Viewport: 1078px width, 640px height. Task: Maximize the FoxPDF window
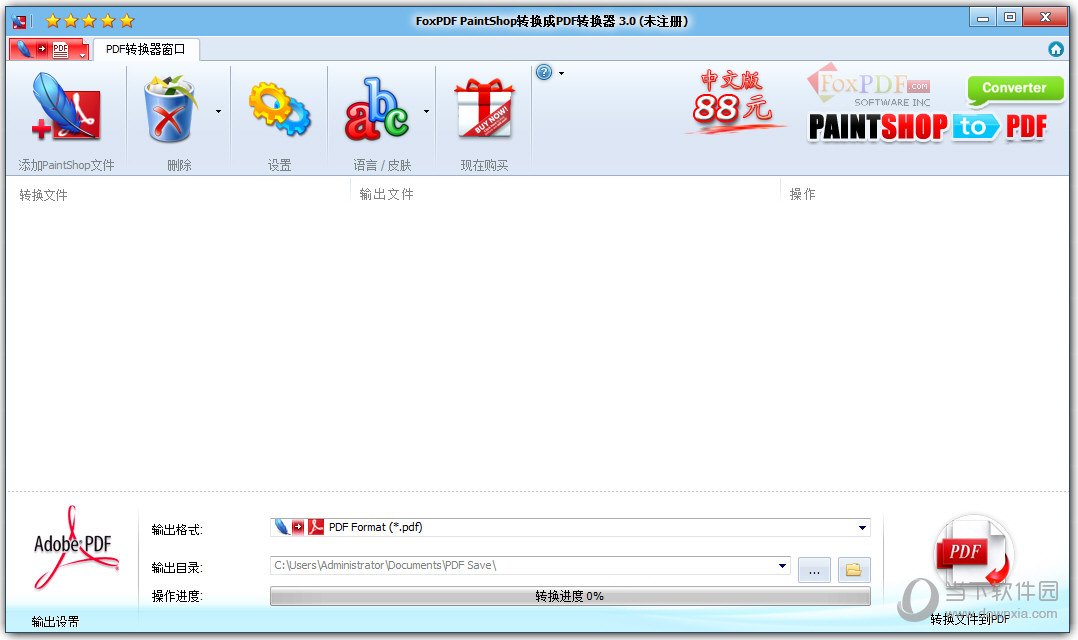1009,17
